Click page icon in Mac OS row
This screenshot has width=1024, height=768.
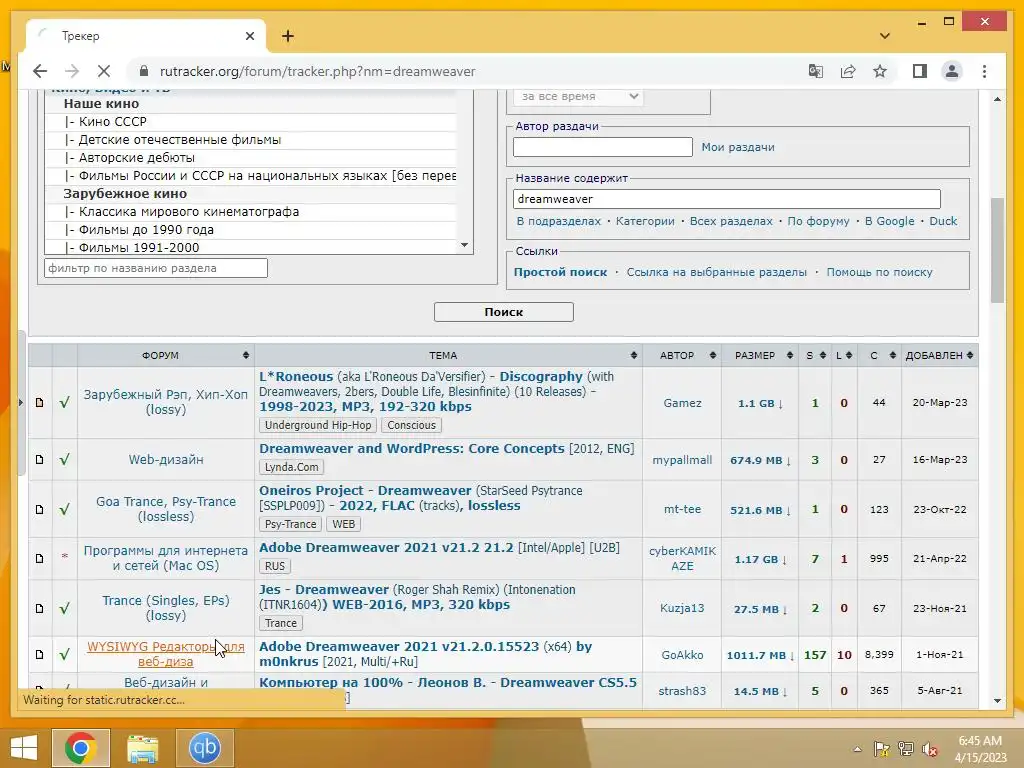pos(40,559)
